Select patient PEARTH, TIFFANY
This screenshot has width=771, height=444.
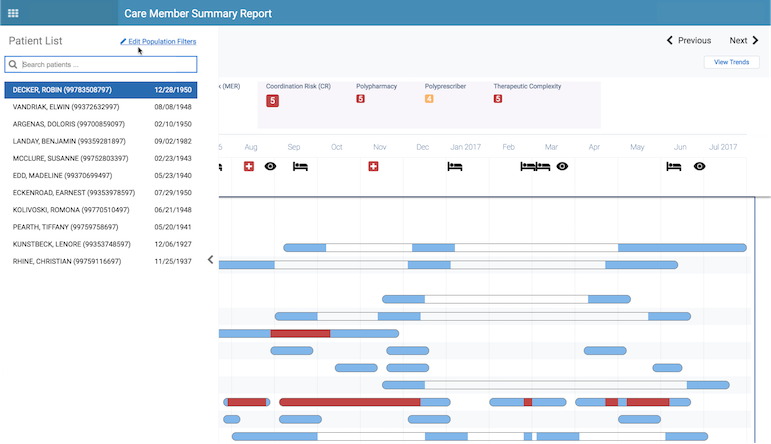[x=101, y=227]
